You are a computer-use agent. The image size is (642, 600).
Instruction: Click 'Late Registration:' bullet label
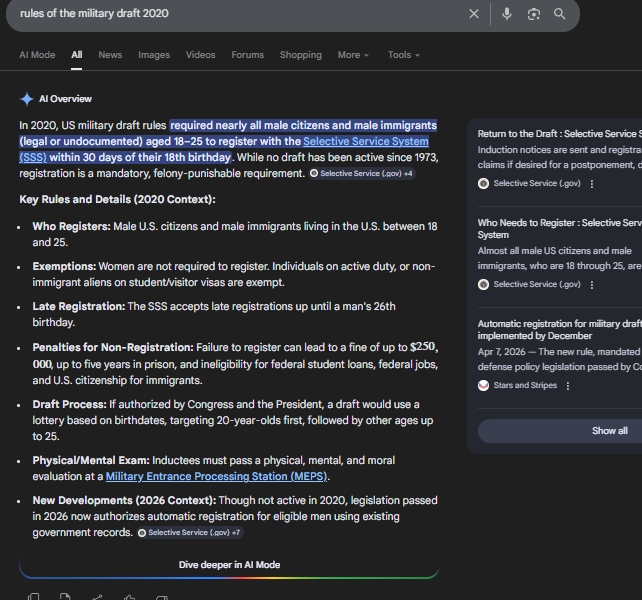(79, 306)
